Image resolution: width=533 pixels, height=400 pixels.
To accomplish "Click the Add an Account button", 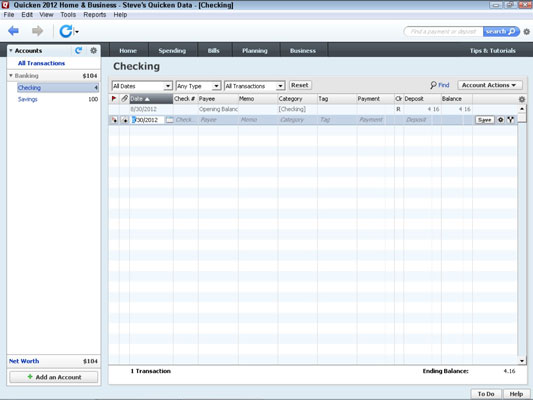I will [x=54, y=377].
